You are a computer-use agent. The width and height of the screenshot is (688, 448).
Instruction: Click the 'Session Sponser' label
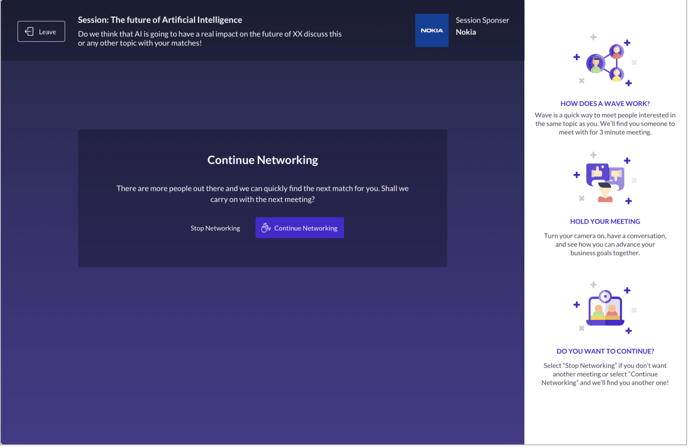[x=482, y=20]
